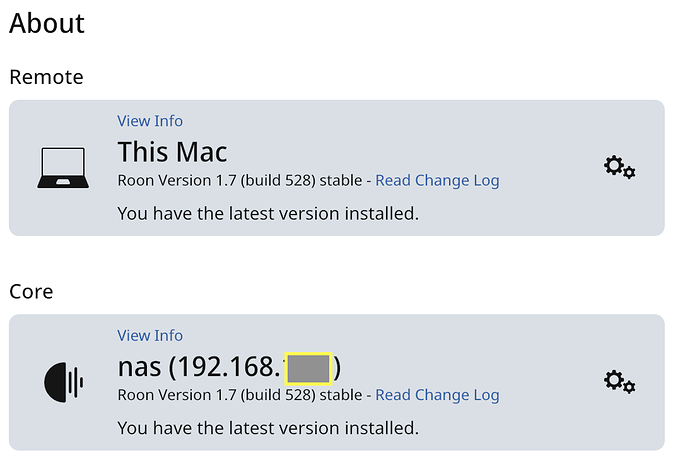Click the 'About' page heading

(47, 23)
